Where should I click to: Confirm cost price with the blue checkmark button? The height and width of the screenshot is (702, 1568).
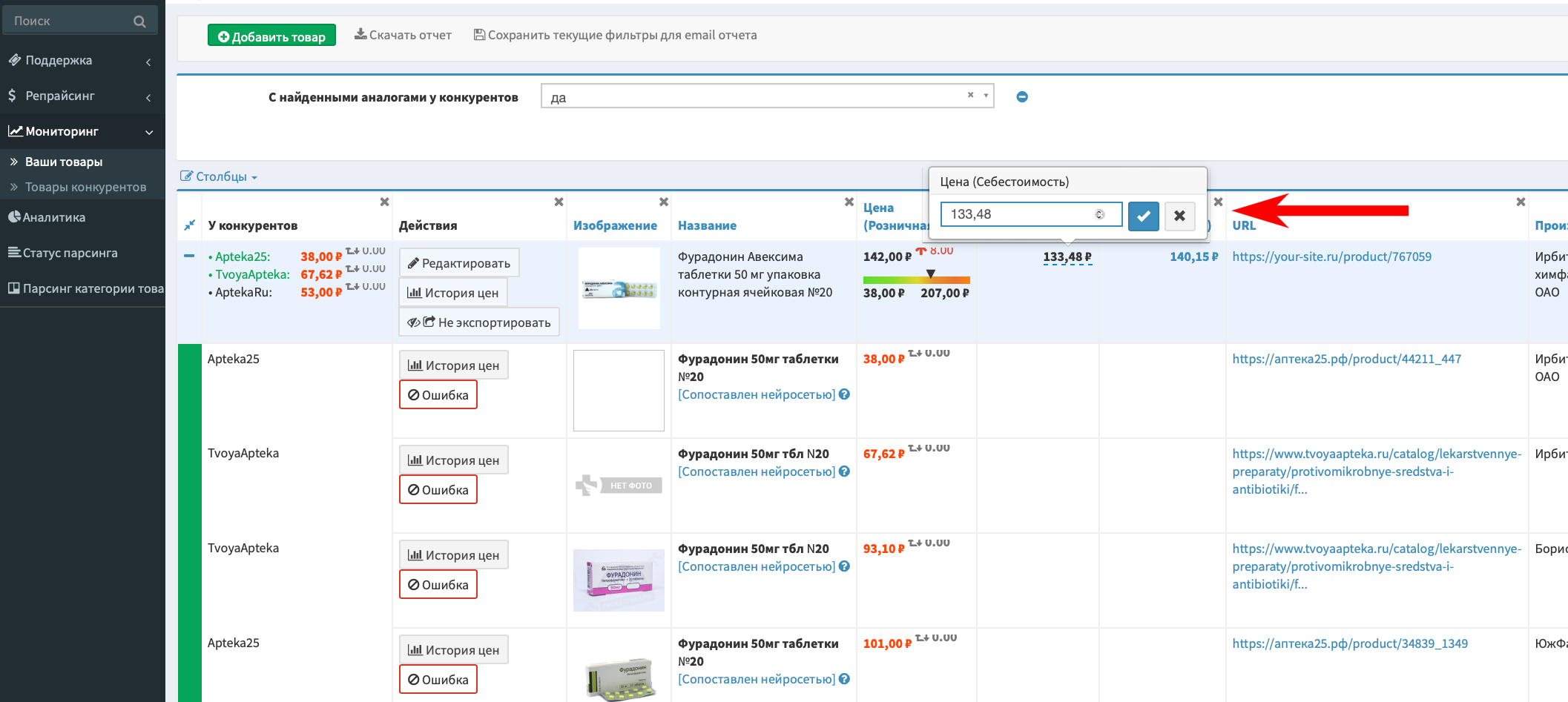point(1143,216)
